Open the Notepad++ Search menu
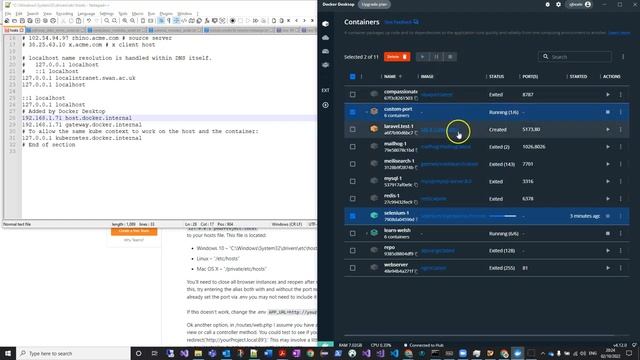This screenshot has width=640, height=360. [x=33, y=13]
